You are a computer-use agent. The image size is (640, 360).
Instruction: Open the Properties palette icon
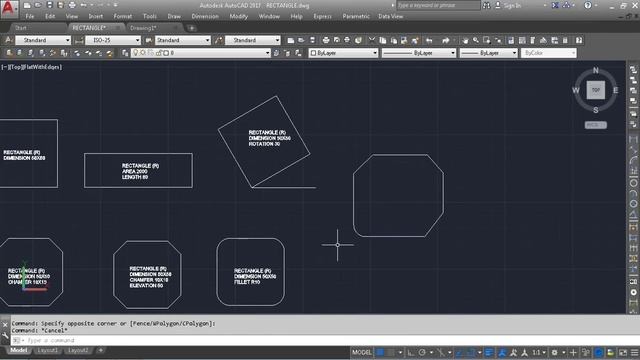(x=511, y=40)
